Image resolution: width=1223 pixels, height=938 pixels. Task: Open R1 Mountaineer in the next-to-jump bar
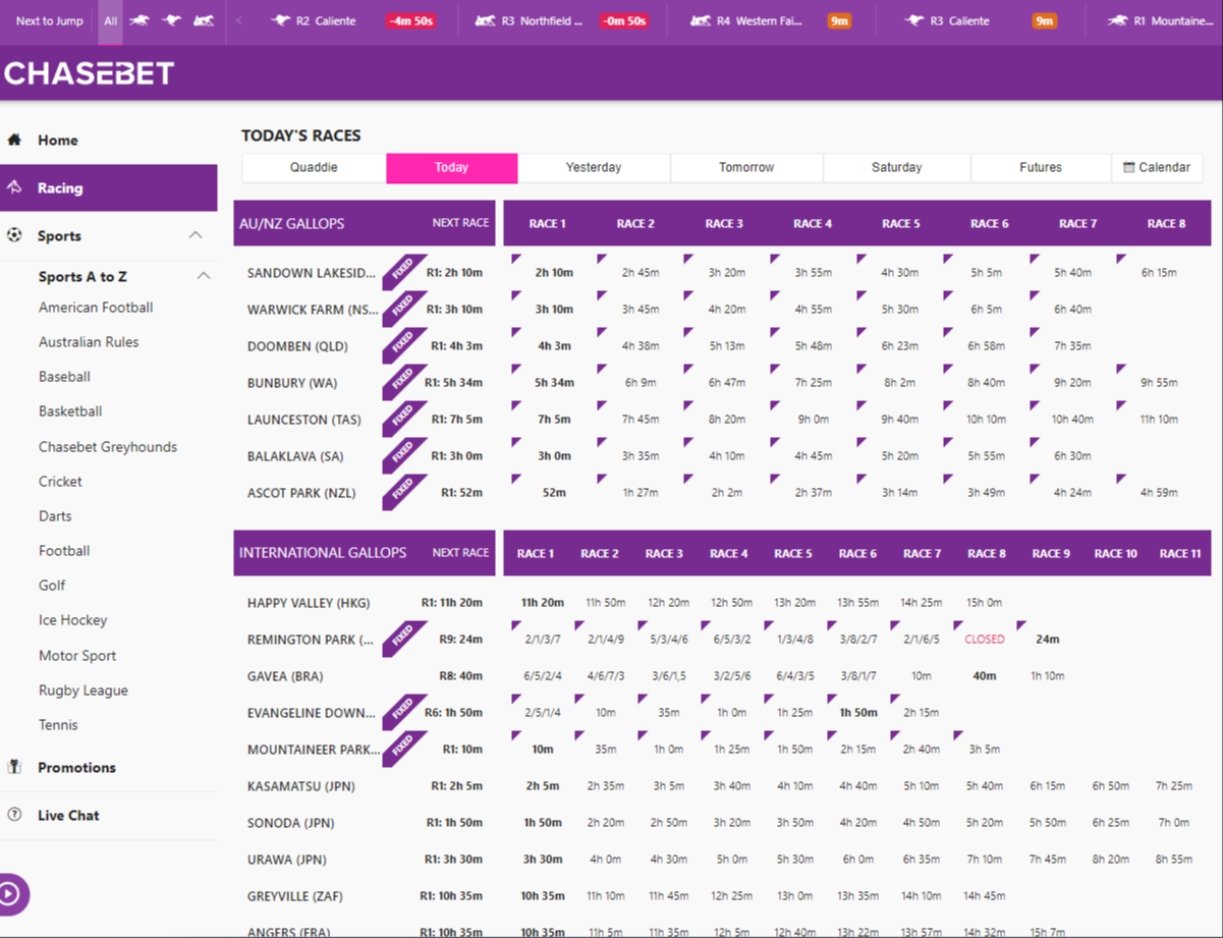point(1160,21)
